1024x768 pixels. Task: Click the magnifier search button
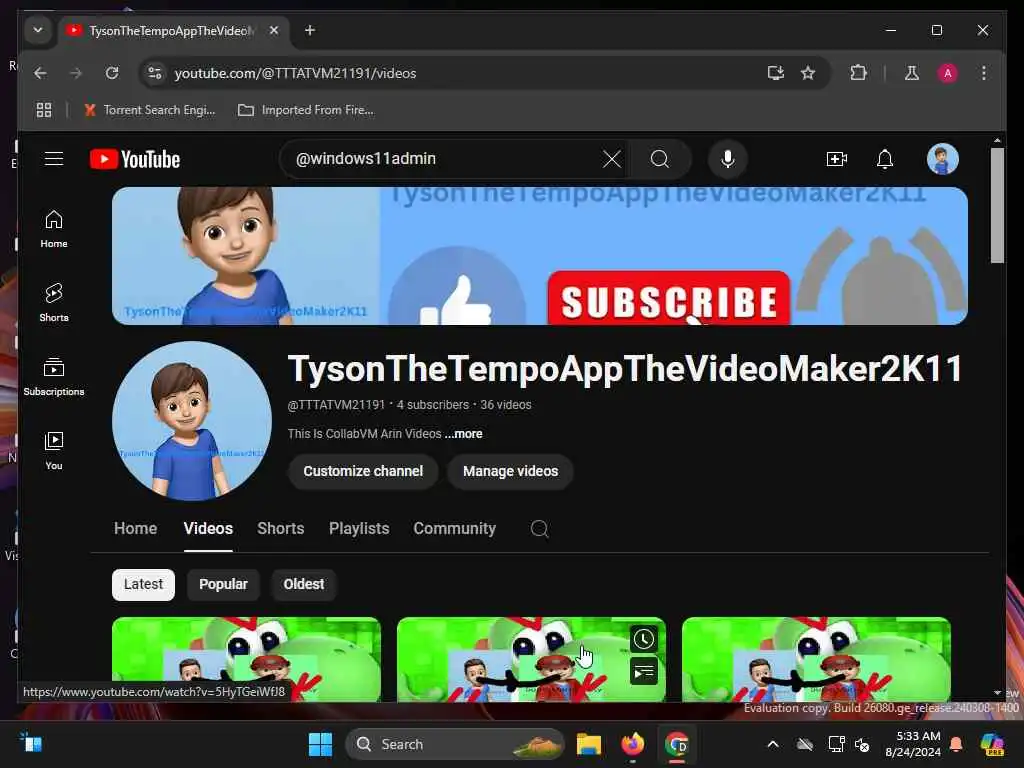click(660, 159)
